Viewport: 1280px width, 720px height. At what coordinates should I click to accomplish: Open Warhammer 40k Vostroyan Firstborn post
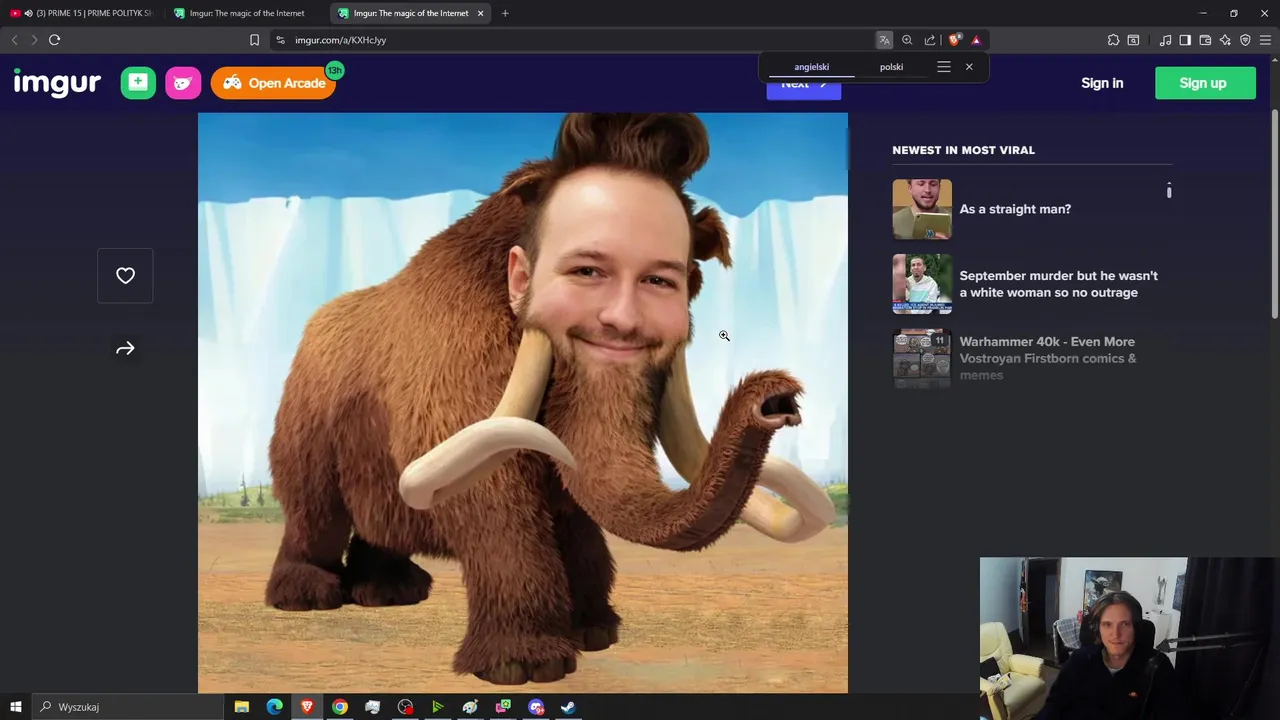pos(1048,358)
